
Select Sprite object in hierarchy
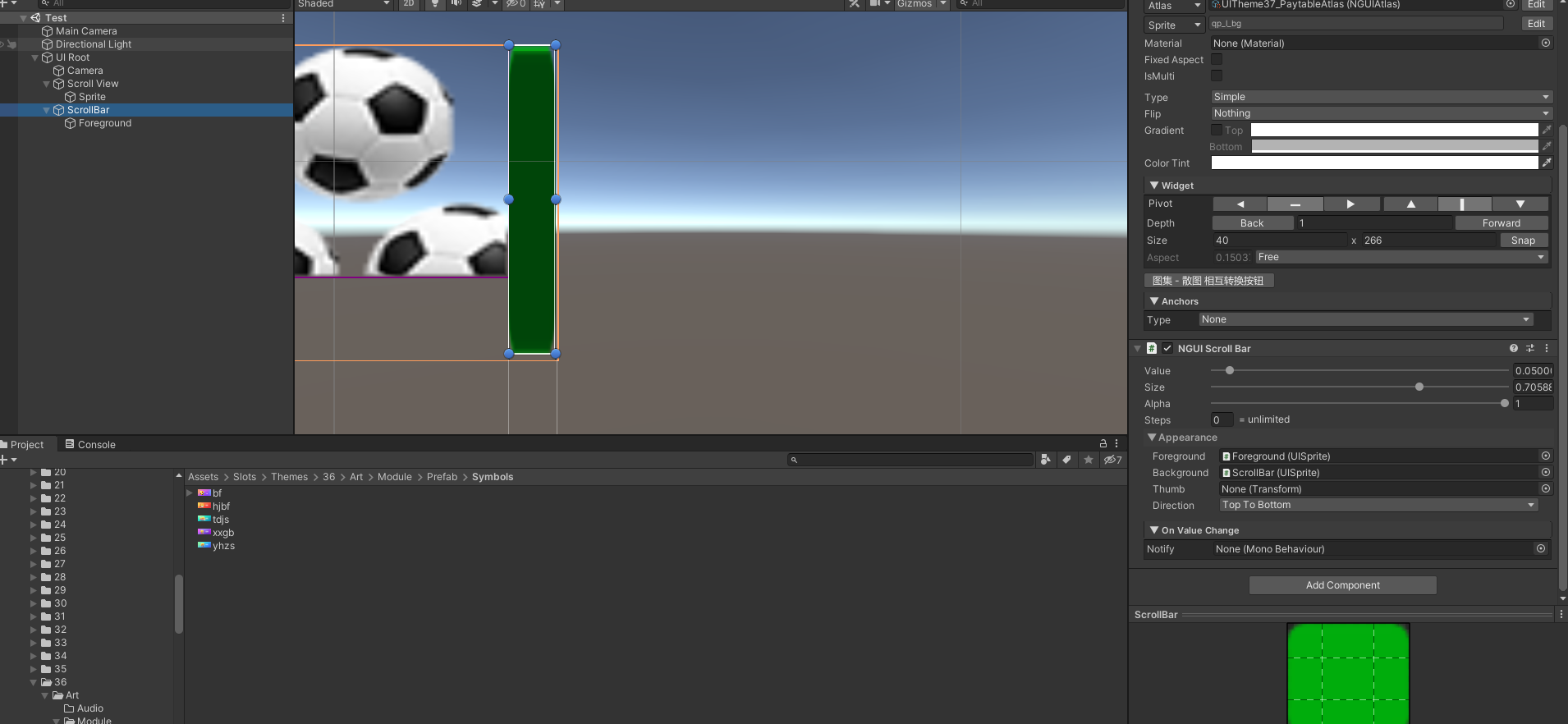tap(92, 97)
